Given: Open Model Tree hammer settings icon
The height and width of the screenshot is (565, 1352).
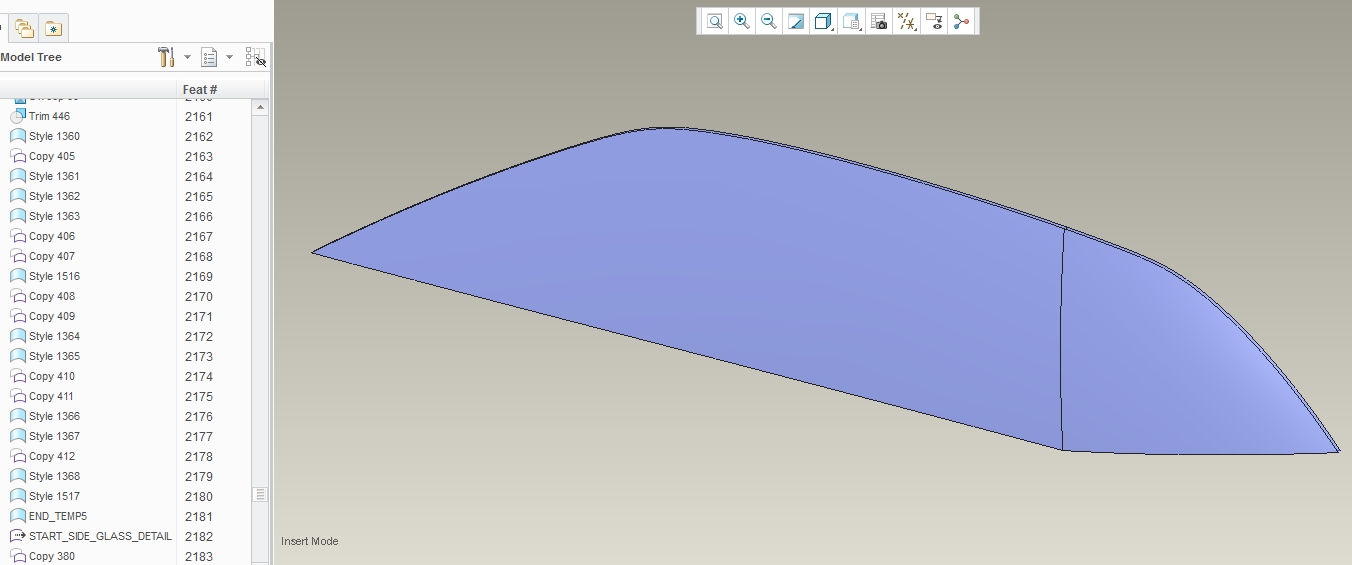Looking at the screenshot, I should (166, 57).
